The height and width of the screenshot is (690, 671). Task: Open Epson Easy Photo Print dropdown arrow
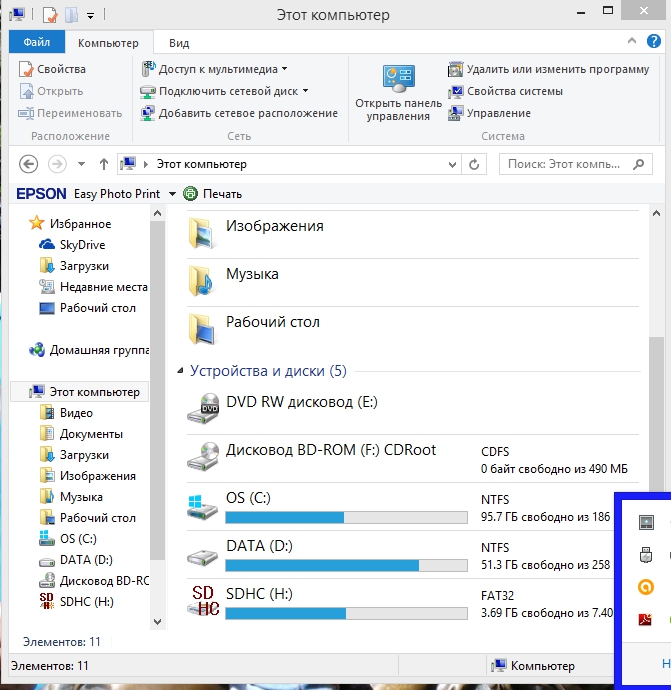pos(172,194)
